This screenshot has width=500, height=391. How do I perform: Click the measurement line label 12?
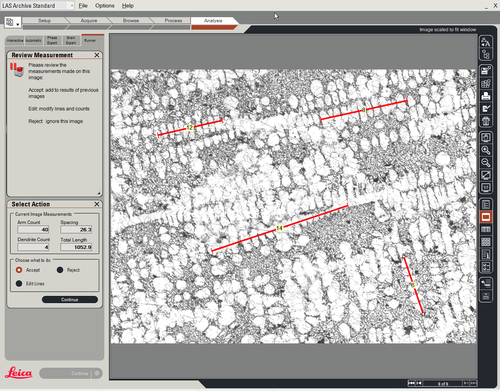tap(189, 127)
